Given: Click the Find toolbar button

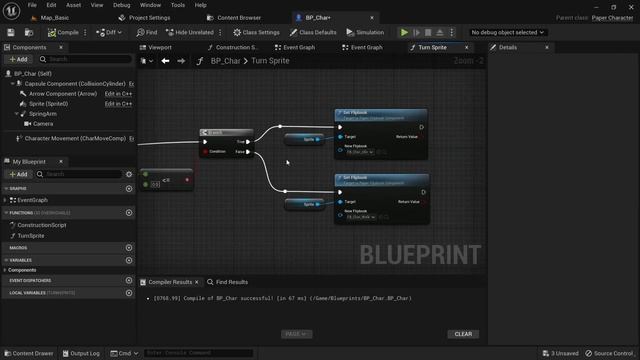Looking at the screenshot, I should 147,32.
